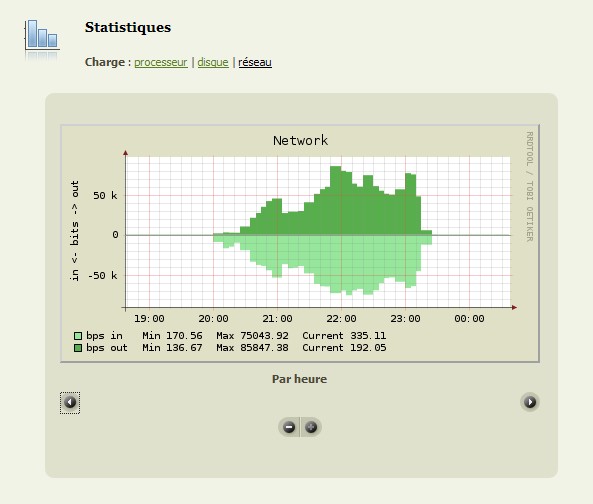This screenshot has height=504, width=593.
Task: Click the 20:00 time axis label
Action: pyautogui.click(x=213, y=319)
